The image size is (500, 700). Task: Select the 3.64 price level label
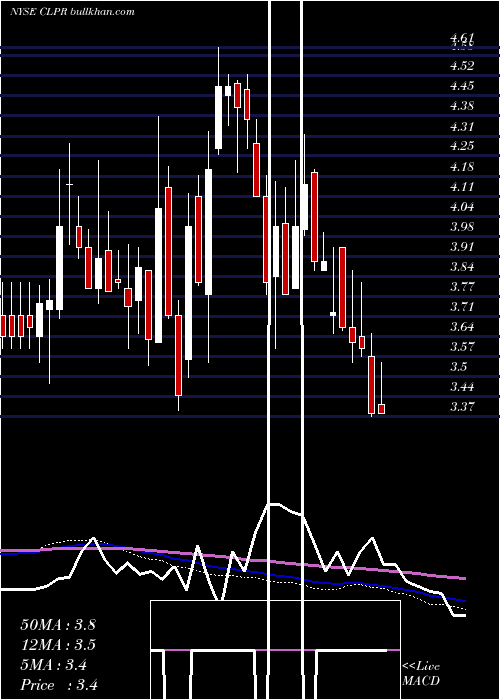(462, 327)
